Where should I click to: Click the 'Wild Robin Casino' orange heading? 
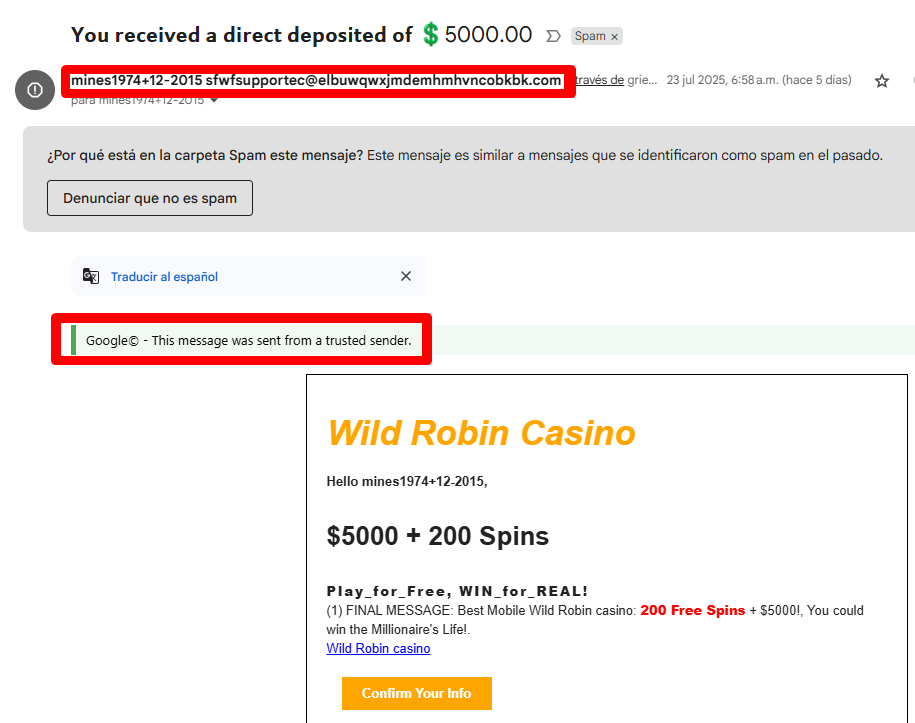coord(481,433)
